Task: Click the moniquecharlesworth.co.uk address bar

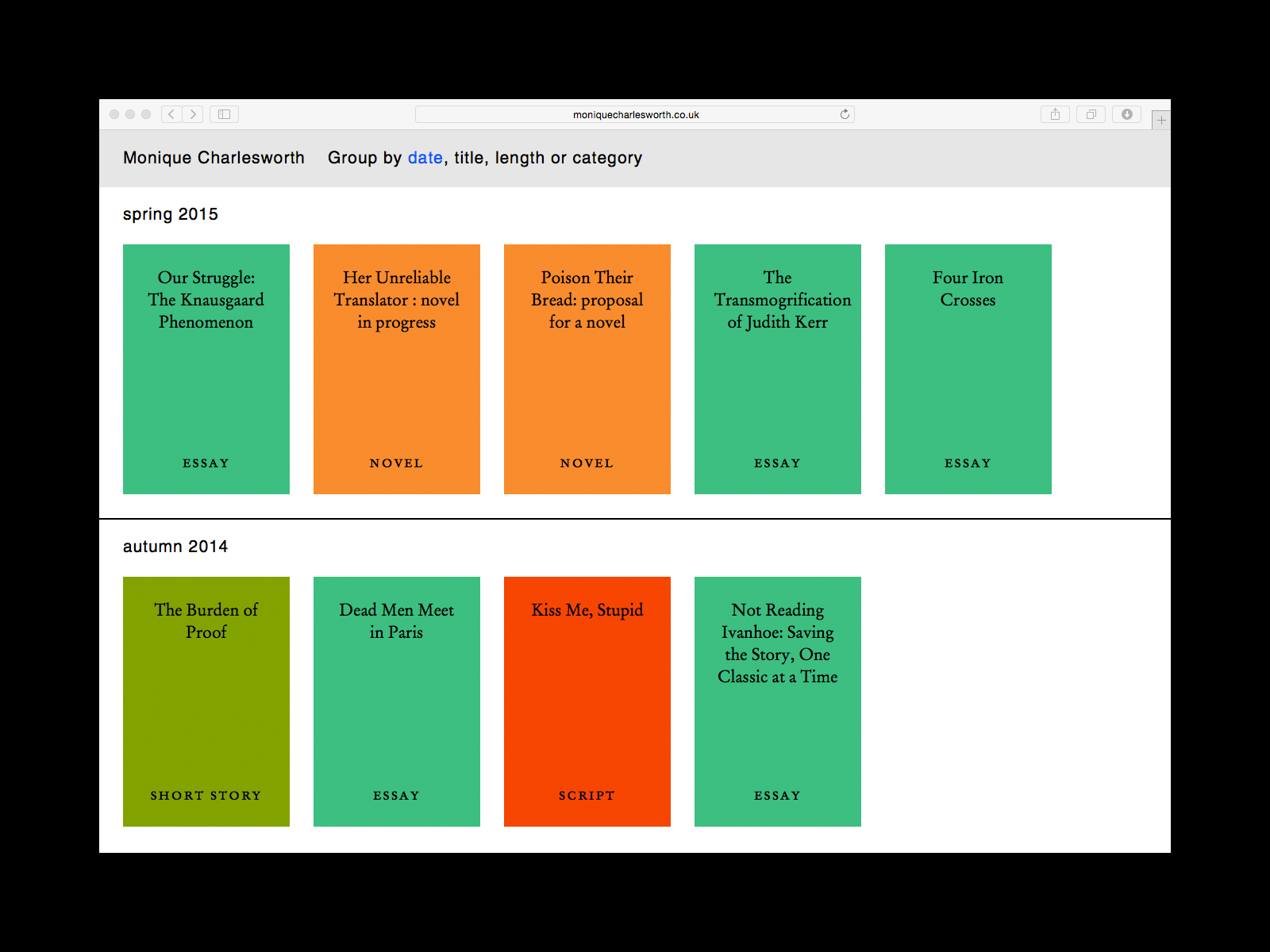Action: pos(635,114)
